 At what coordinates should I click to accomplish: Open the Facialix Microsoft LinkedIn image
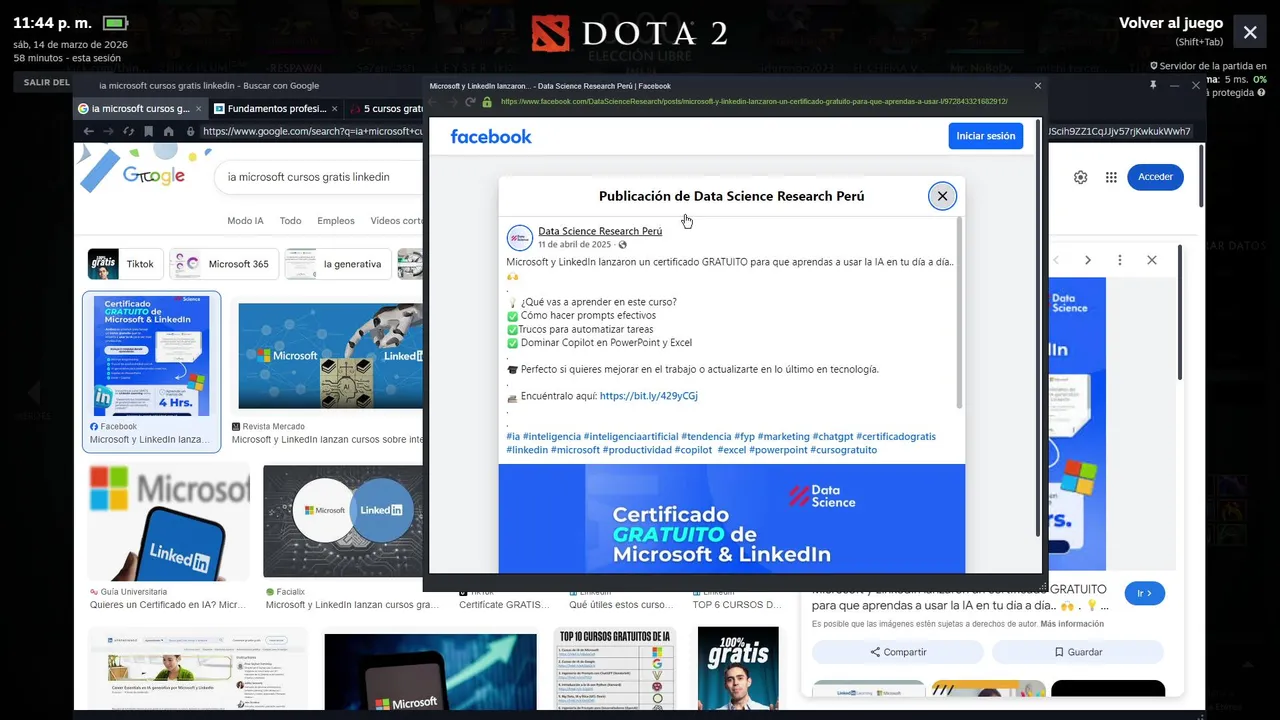[x=343, y=523]
